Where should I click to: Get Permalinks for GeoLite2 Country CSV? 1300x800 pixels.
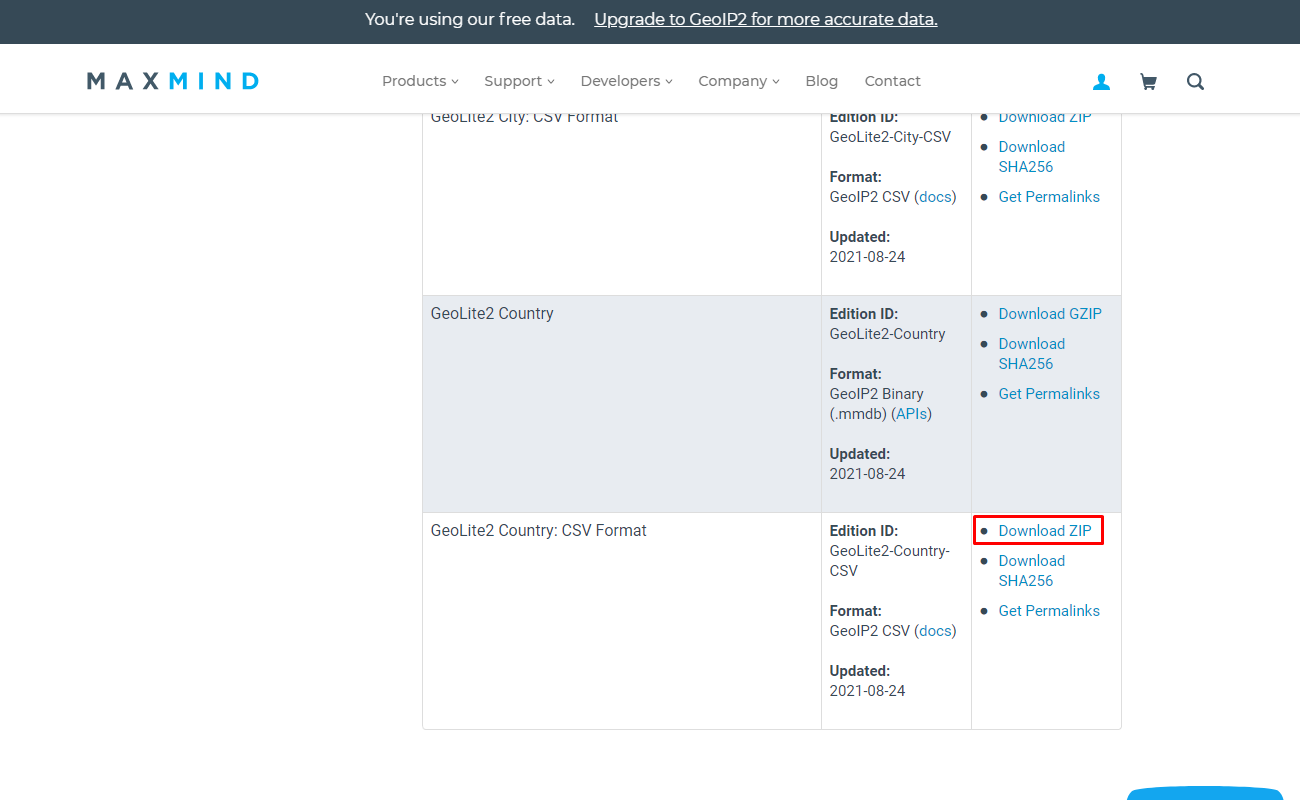tap(1049, 611)
